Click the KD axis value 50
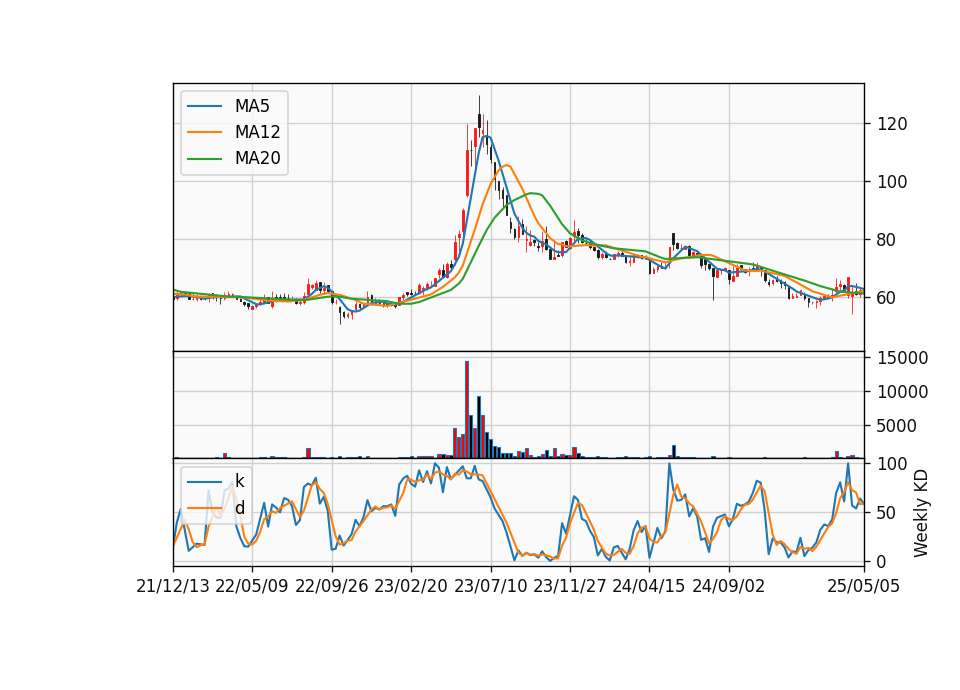 pos(887,513)
